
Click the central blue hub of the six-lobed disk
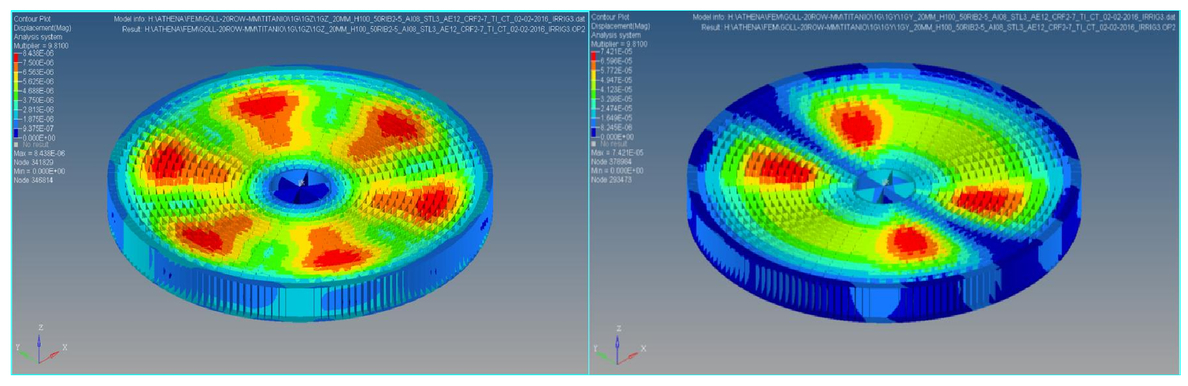coord(302,184)
